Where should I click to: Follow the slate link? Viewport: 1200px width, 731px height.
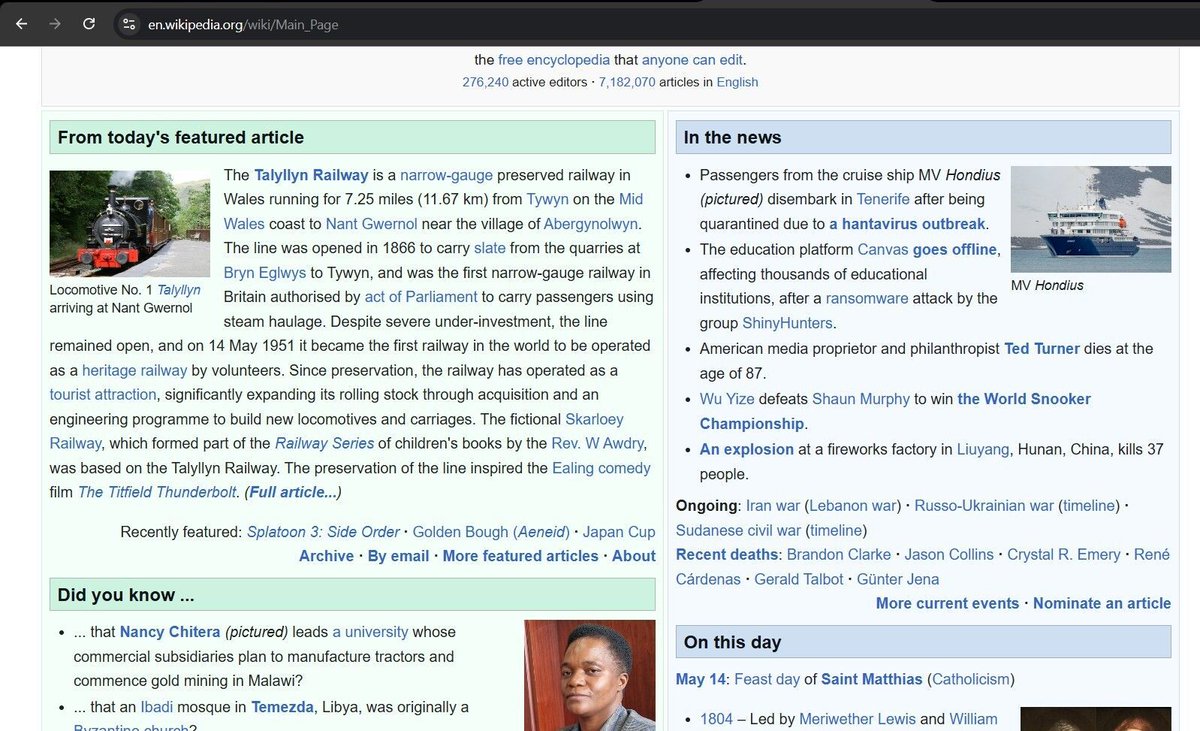tap(489, 248)
